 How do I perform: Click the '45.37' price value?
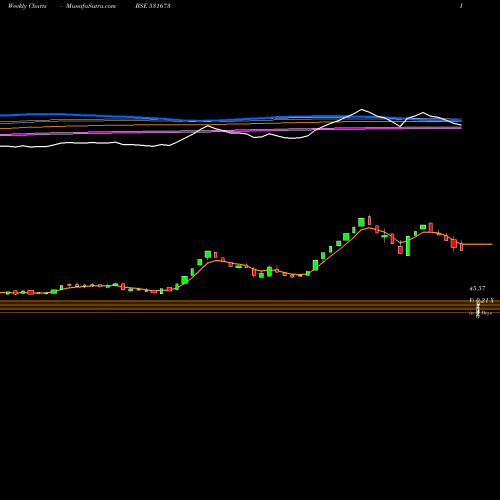pyautogui.click(x=477, y=288)
